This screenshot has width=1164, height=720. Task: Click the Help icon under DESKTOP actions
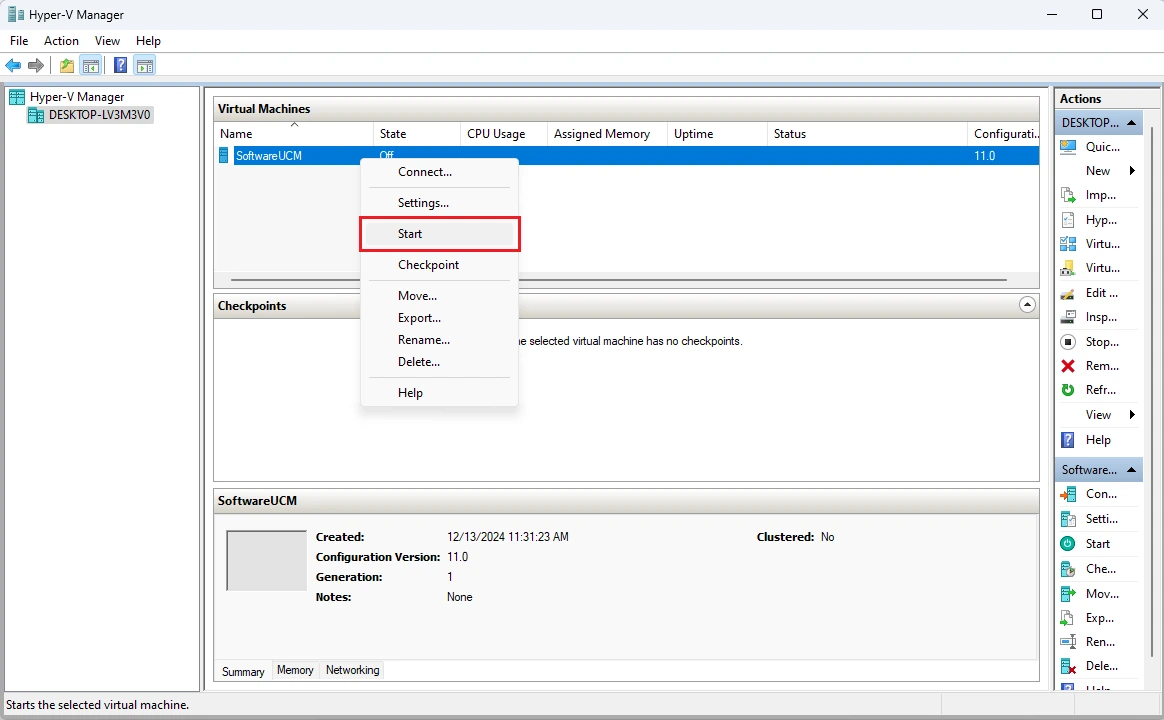click(x=1067, y=440)
